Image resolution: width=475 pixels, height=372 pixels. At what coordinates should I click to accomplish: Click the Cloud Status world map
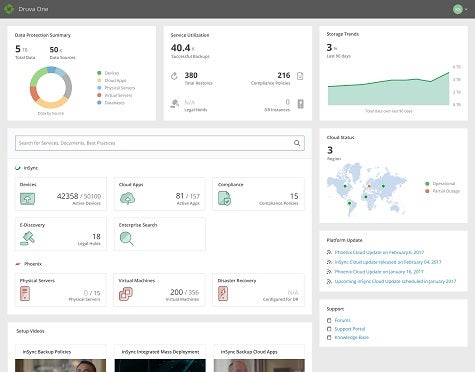tap(367, 189)
